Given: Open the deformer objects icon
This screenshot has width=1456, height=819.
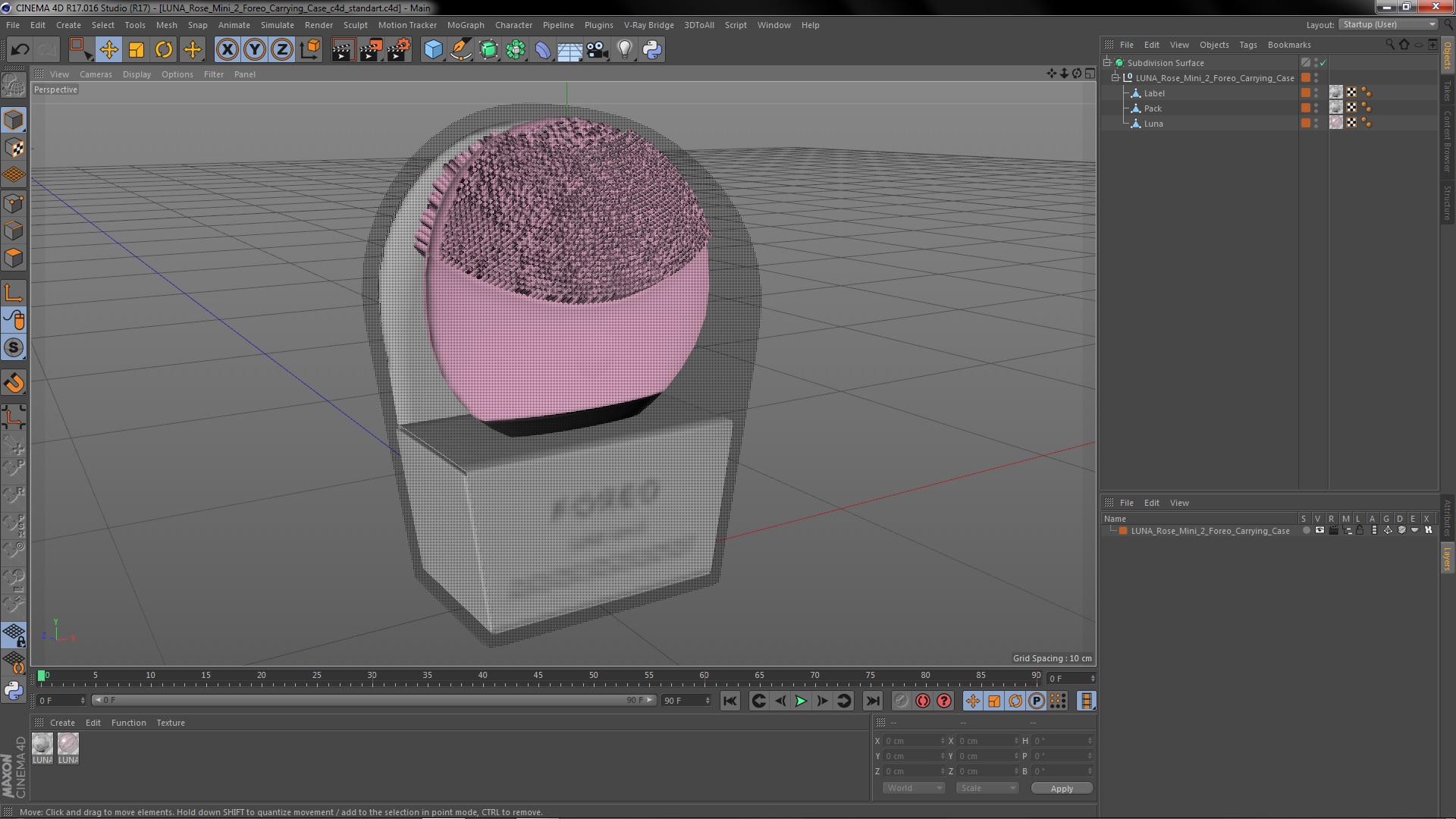Looking at the screenshot, I should pos(543,50).
